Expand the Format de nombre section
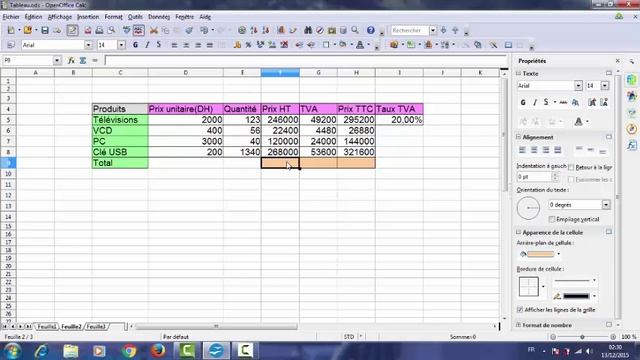 [x=519, y=325]
